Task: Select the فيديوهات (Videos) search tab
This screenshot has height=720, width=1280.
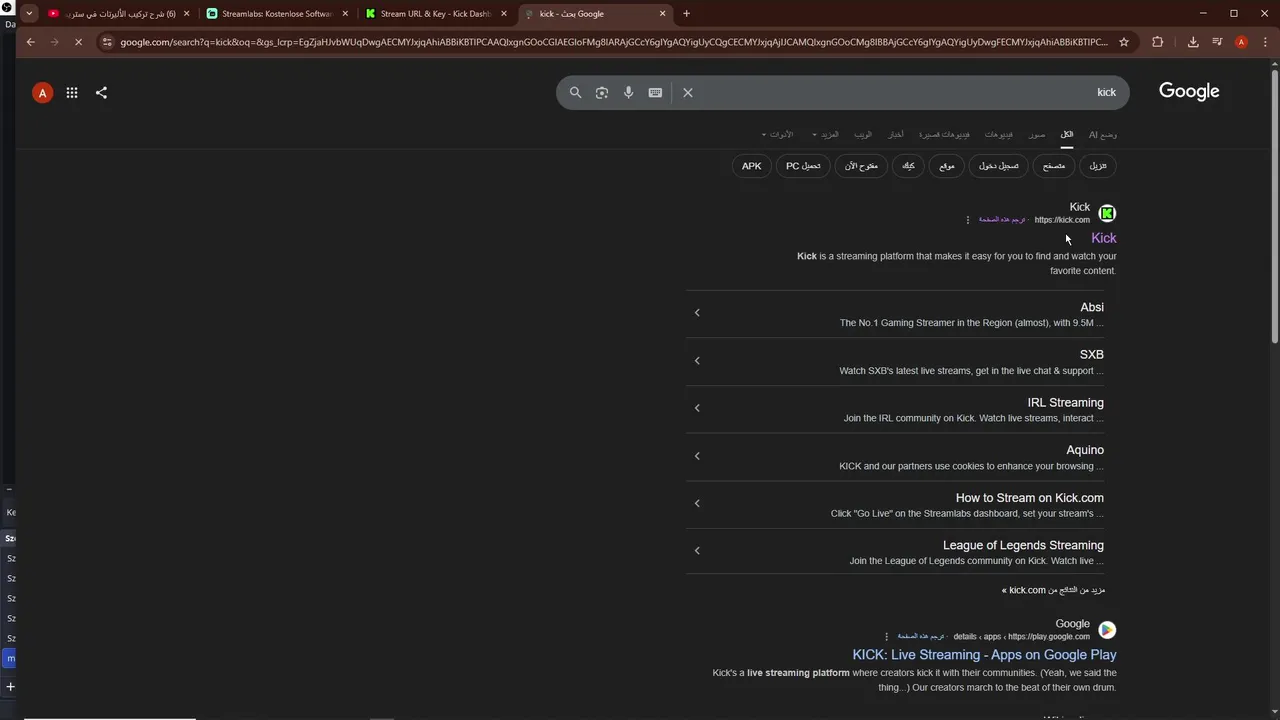Action: tap(998, 134)
